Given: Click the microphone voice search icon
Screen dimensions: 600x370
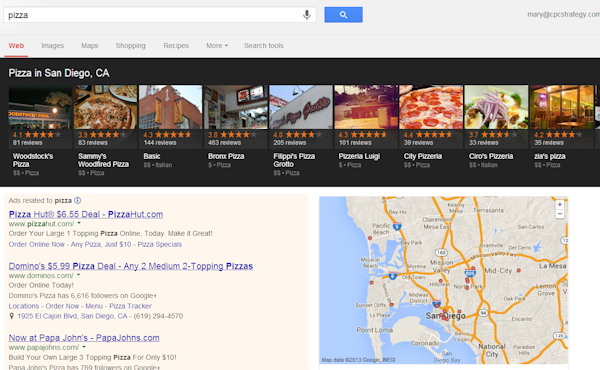Looking at the screenshot, I should 307,15.
